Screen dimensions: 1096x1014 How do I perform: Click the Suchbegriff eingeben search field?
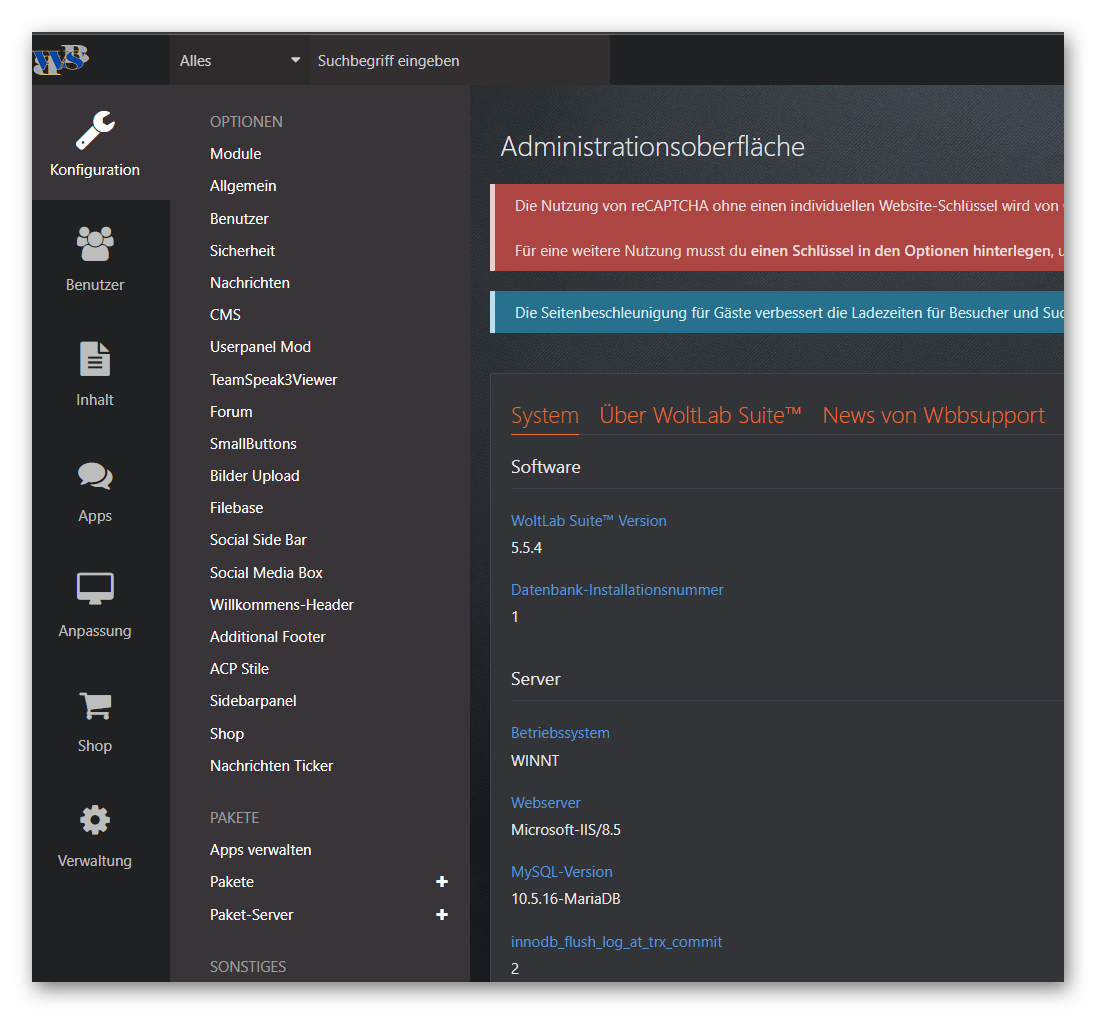point(458,61)
